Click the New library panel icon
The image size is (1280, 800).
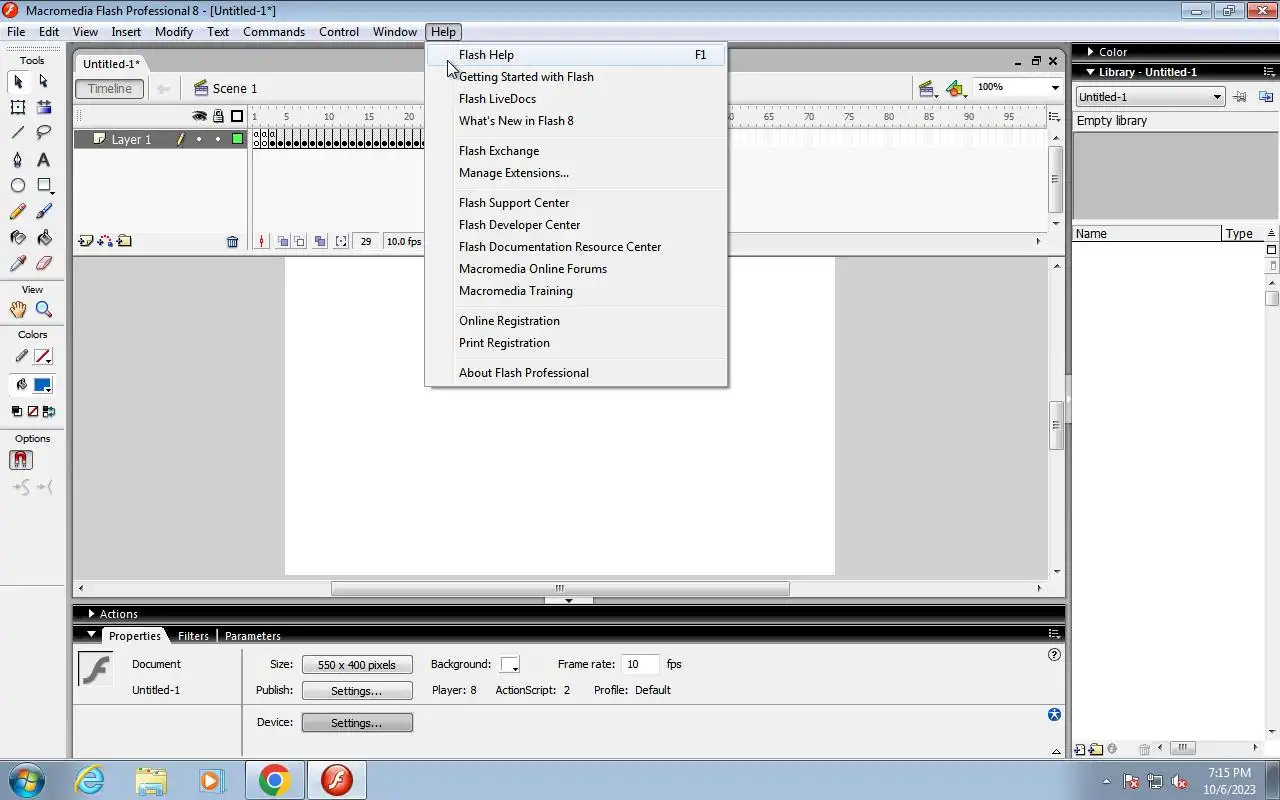(1266, 97)
